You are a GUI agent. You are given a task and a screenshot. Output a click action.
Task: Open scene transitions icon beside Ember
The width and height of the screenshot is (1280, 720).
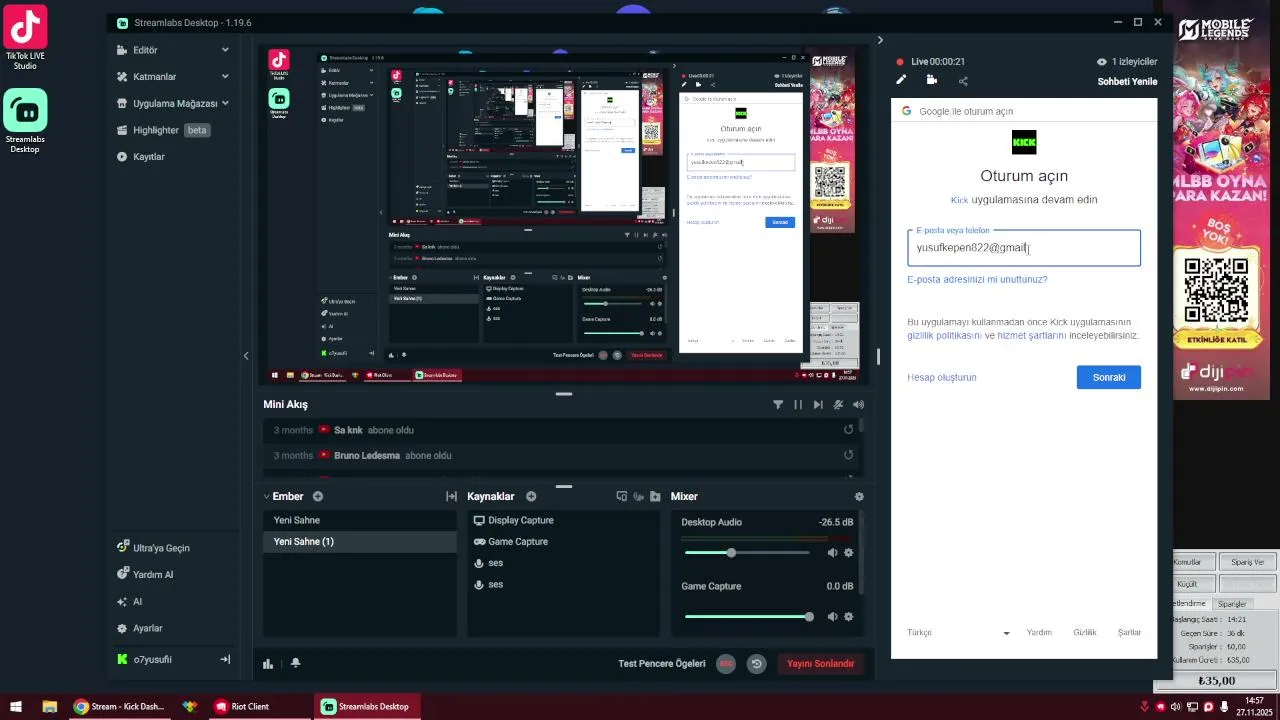[451, 496]
